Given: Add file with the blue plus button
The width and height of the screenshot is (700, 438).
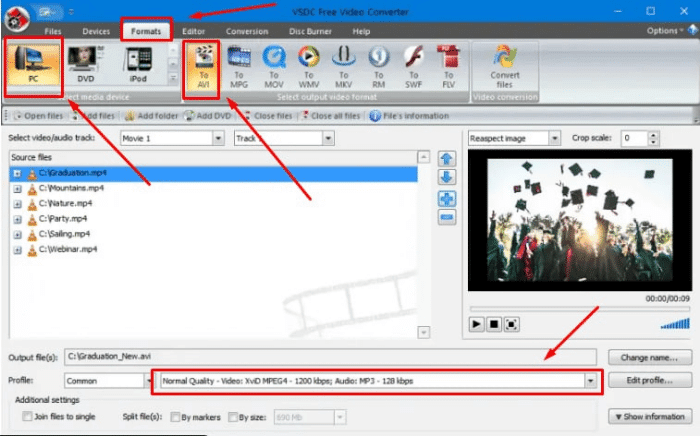Looking at the screenshot, I should point(446,198).
